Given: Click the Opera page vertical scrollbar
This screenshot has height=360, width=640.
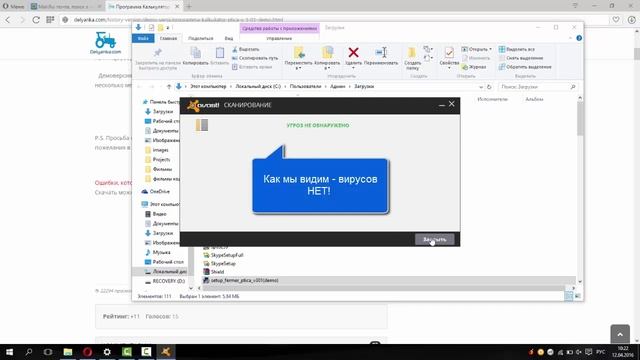Looking at the screenshot, I should (636, 53).
